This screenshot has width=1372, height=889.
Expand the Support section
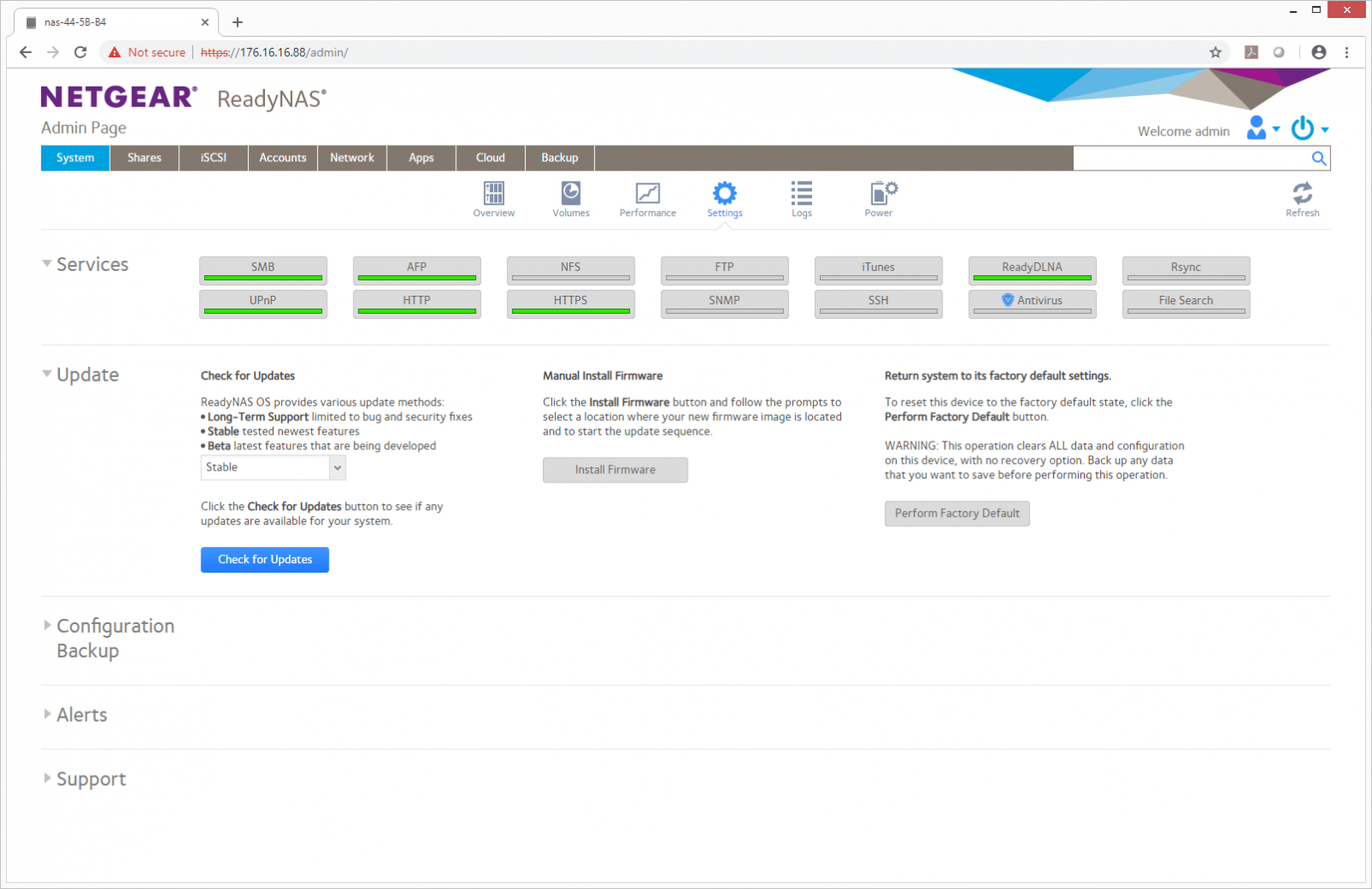(47, 778)
